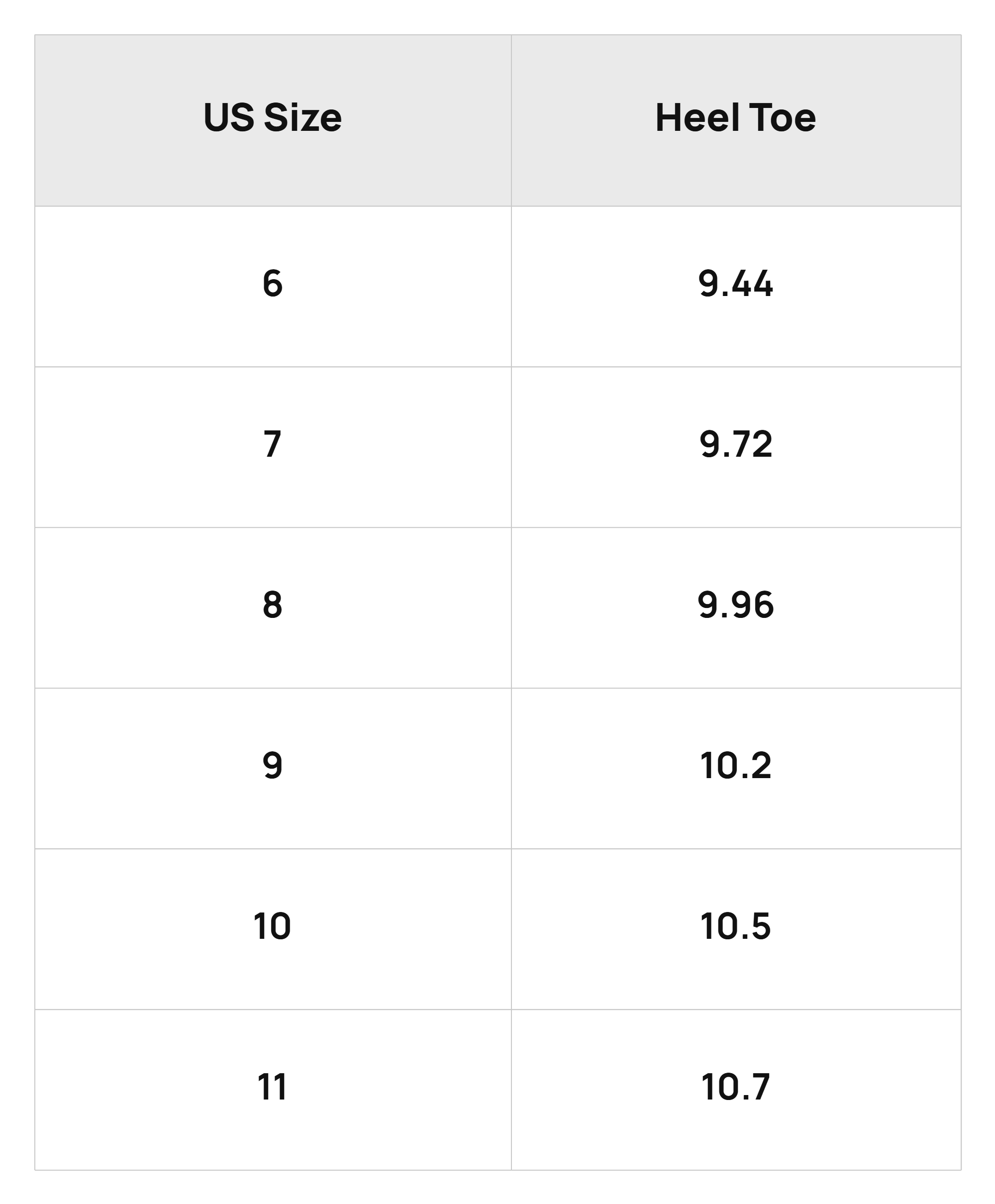The height and width of the screenshot is (1204, 995).
Task: Select the US size 7 cell
Action: click(273, 447)
